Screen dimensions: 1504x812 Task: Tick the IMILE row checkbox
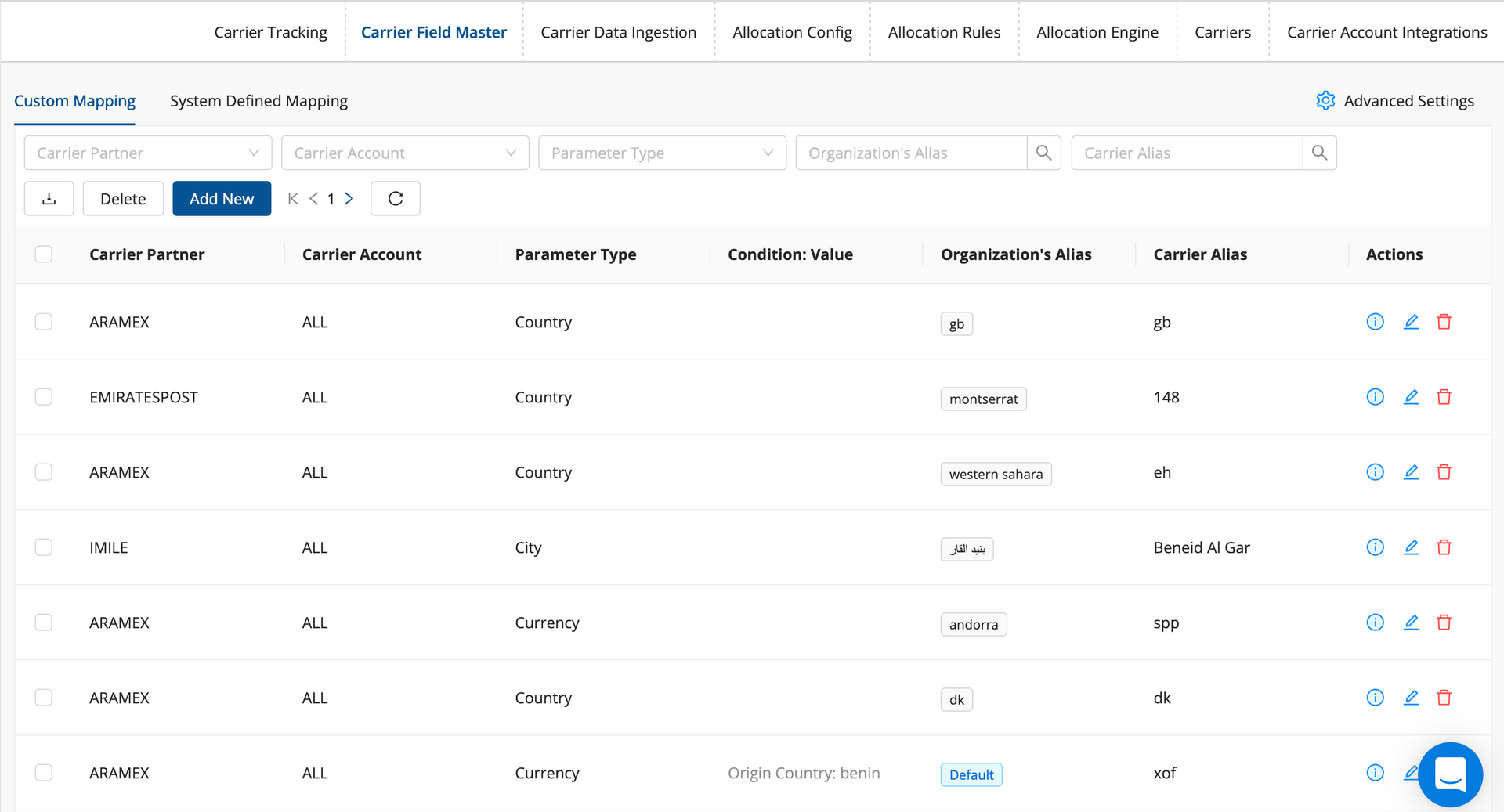pyautogui.click(x=44, y=547)
